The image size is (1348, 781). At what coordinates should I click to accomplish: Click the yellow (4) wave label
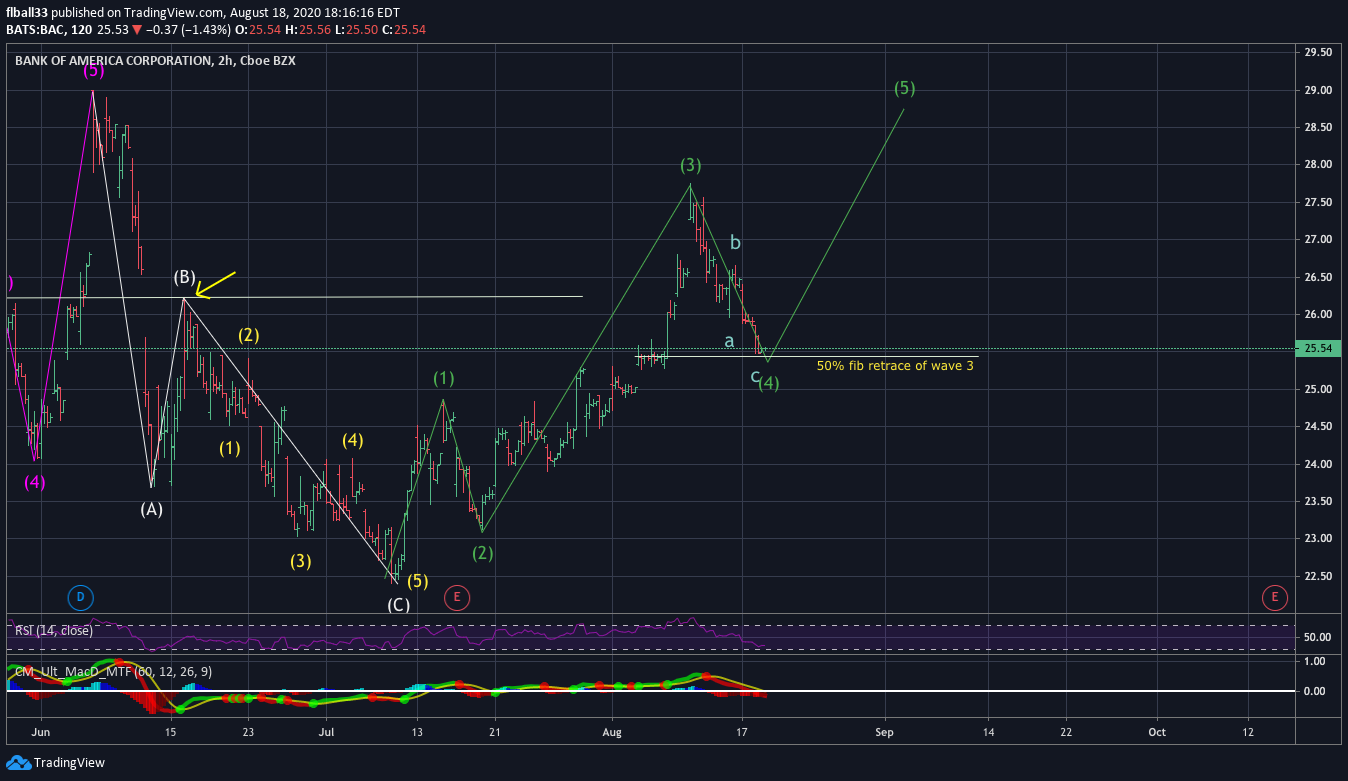tap(352, 440)
